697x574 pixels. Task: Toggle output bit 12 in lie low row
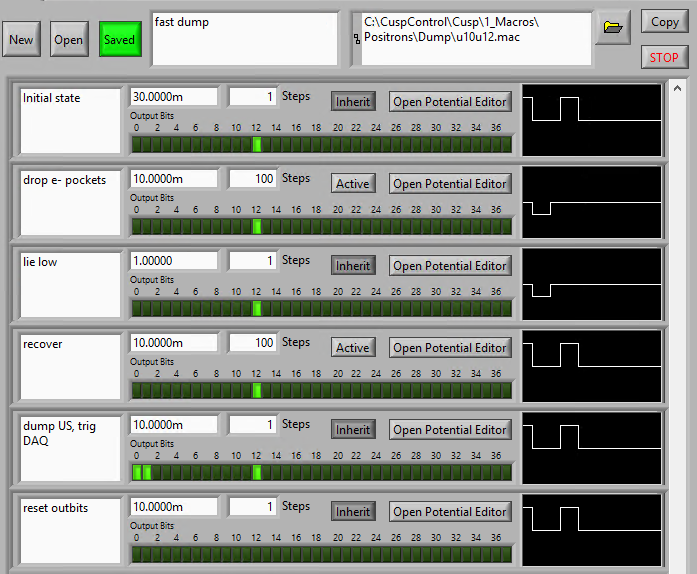tap(256, 309)
